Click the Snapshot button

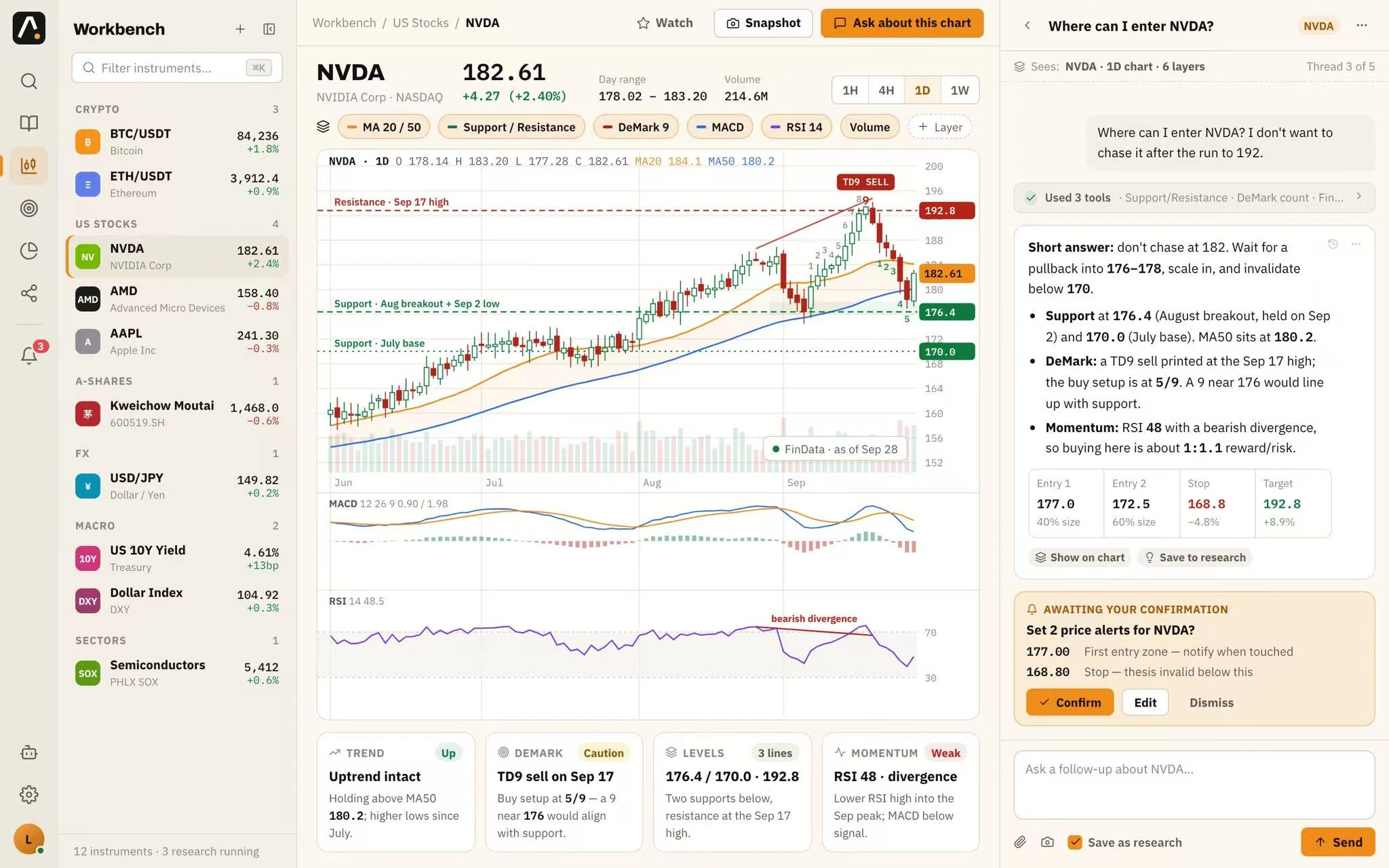pos(763,23)
